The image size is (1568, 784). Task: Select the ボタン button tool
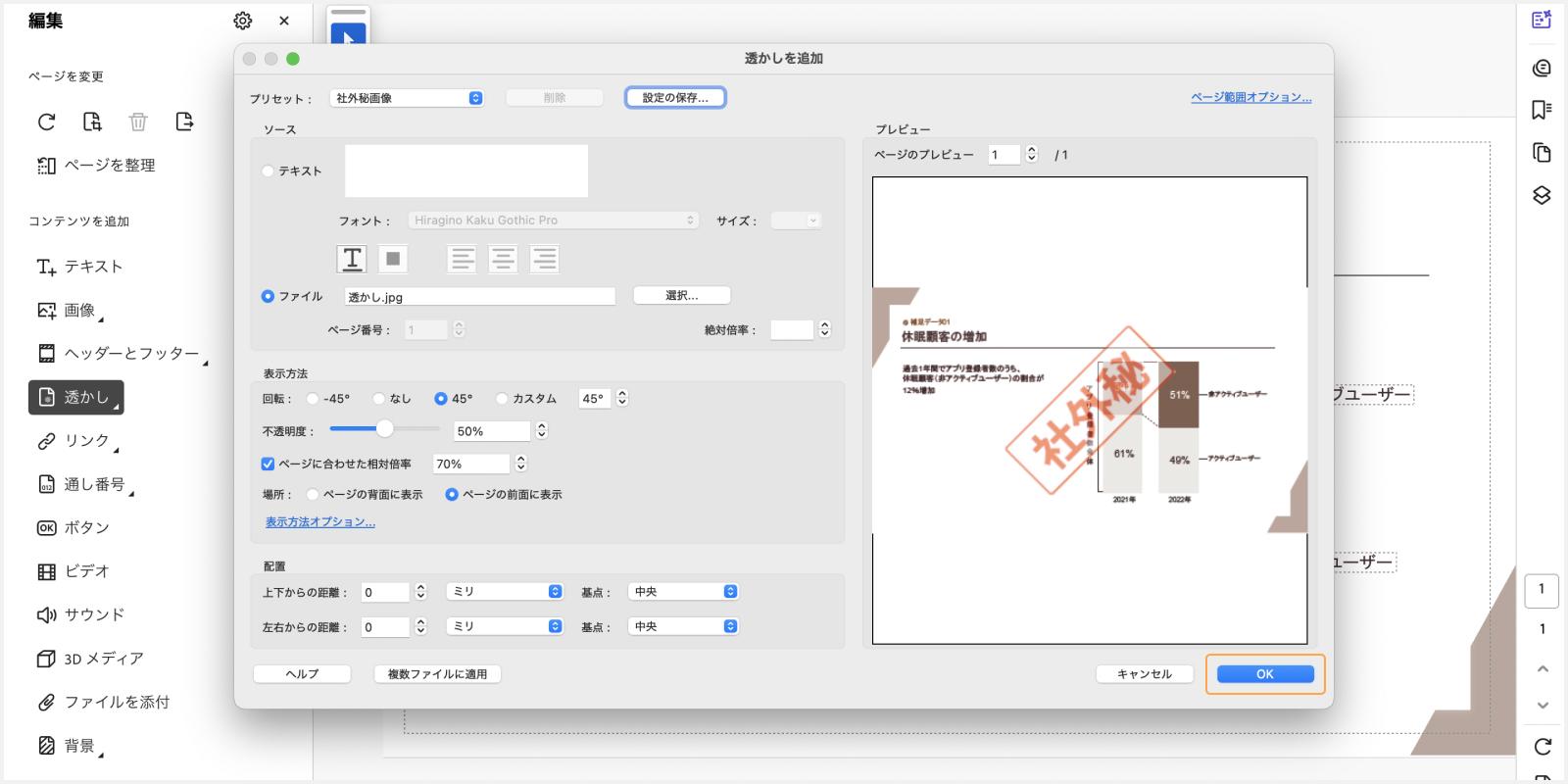click(73, 527)
